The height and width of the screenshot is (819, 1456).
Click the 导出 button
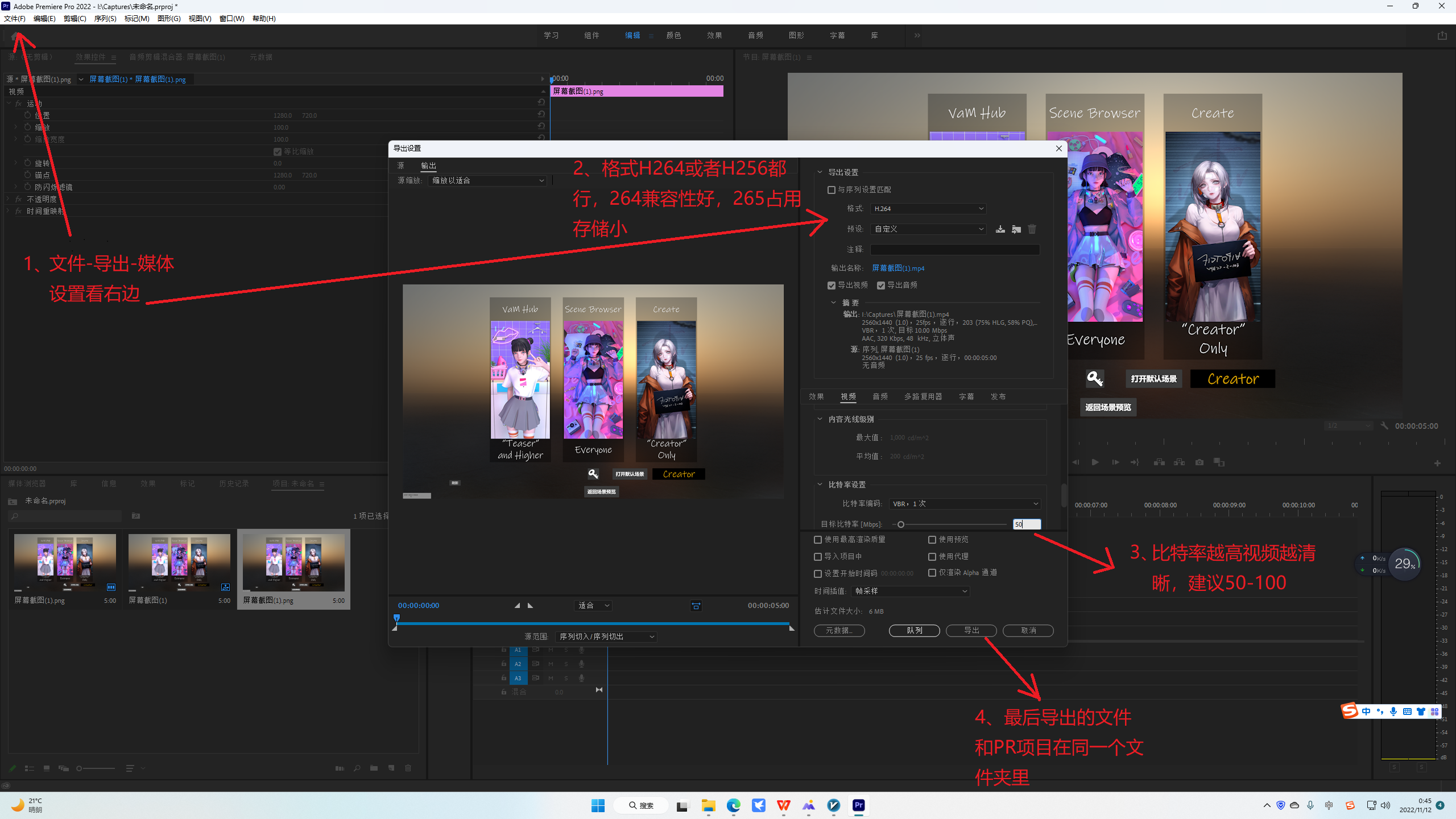click(971, 630)
